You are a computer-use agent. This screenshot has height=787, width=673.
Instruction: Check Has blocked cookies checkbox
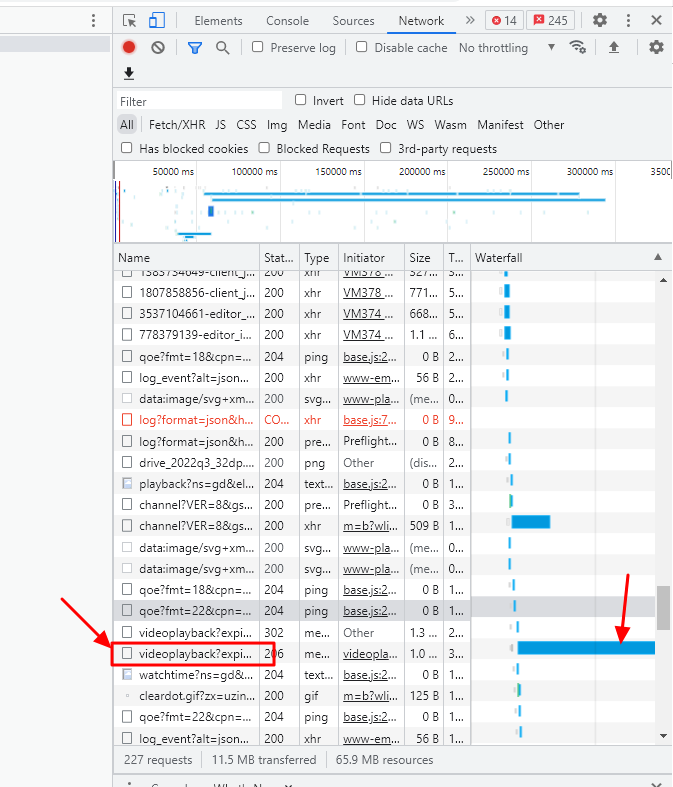pyautogui.click(x=126, y=148)
